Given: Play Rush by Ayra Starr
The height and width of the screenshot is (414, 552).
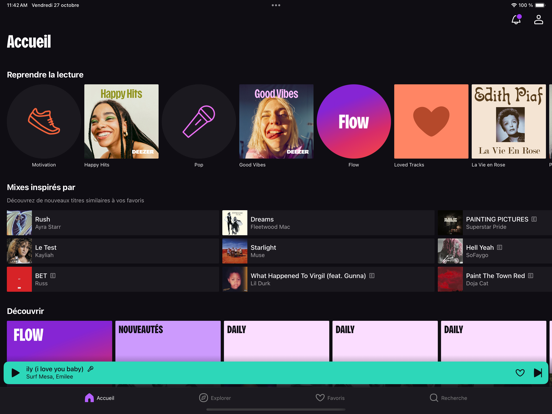Looking at the screenshot, I should click(x=113, y=223).
